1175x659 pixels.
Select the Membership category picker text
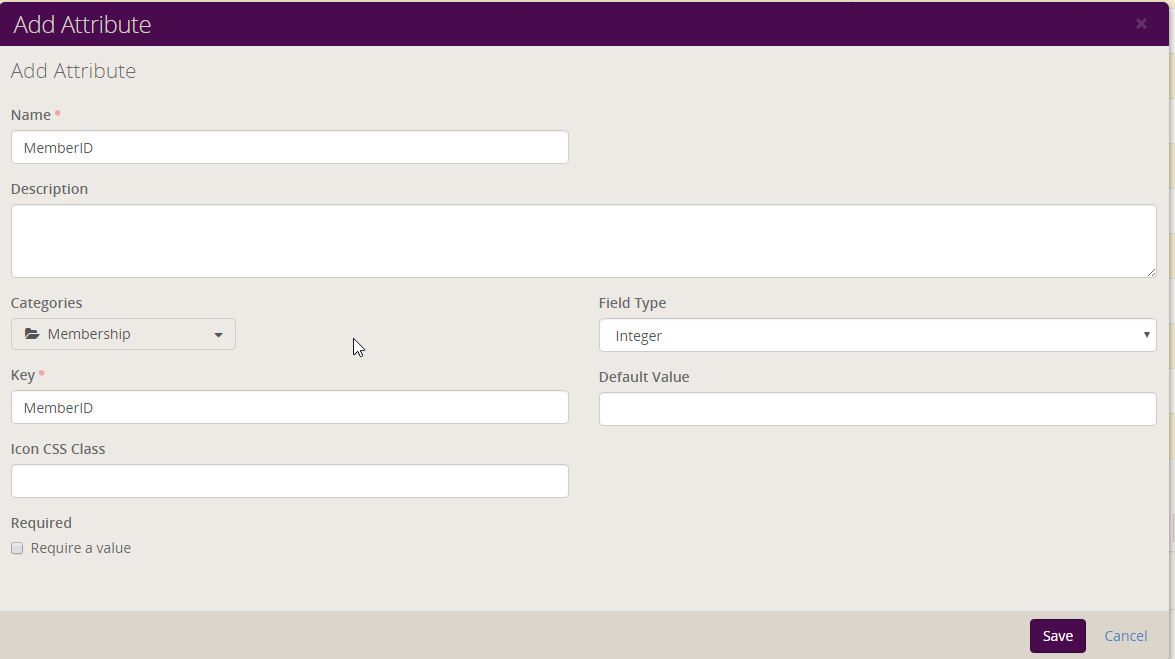pos(89,334)
